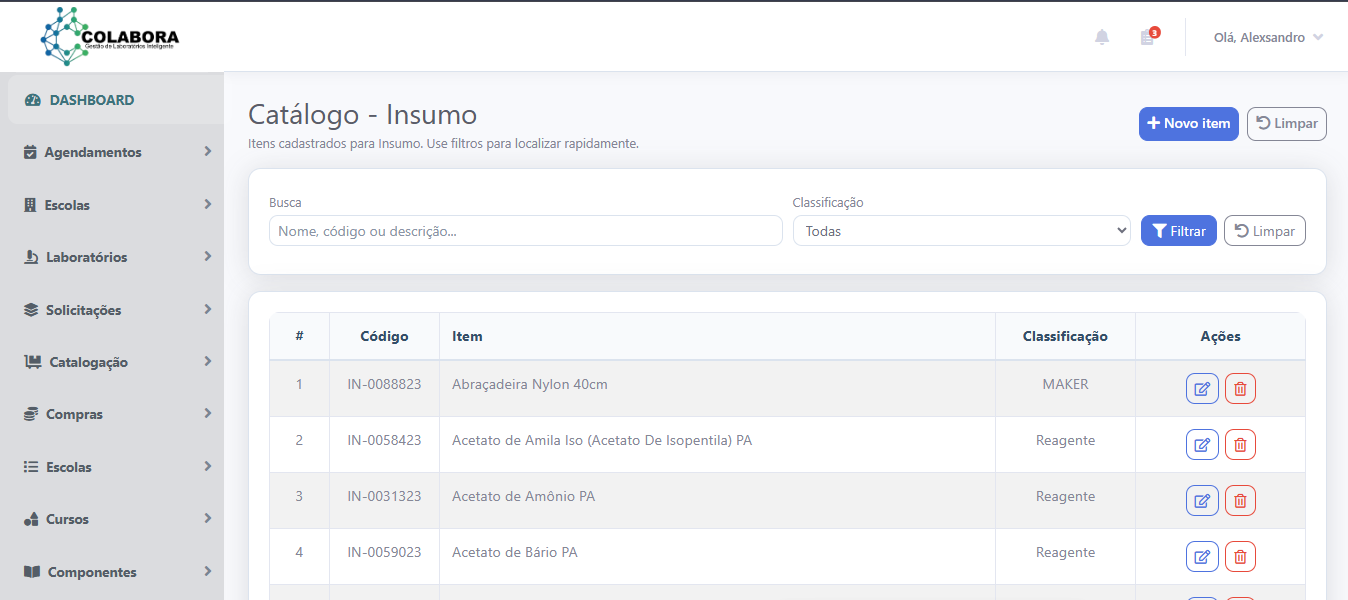
Task: Focus the Busca search field
Action: click(x=526, y=231)
